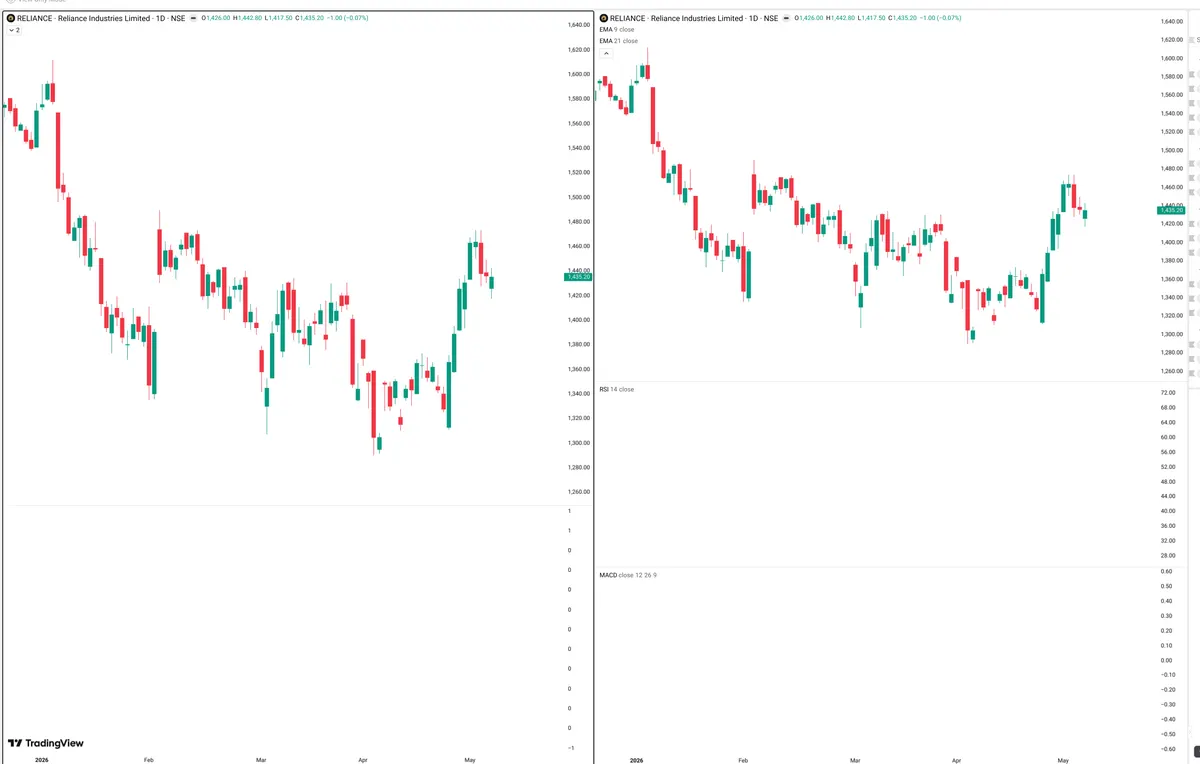
Task: Click the MACD scale value 0.60
Action: 1166,571
